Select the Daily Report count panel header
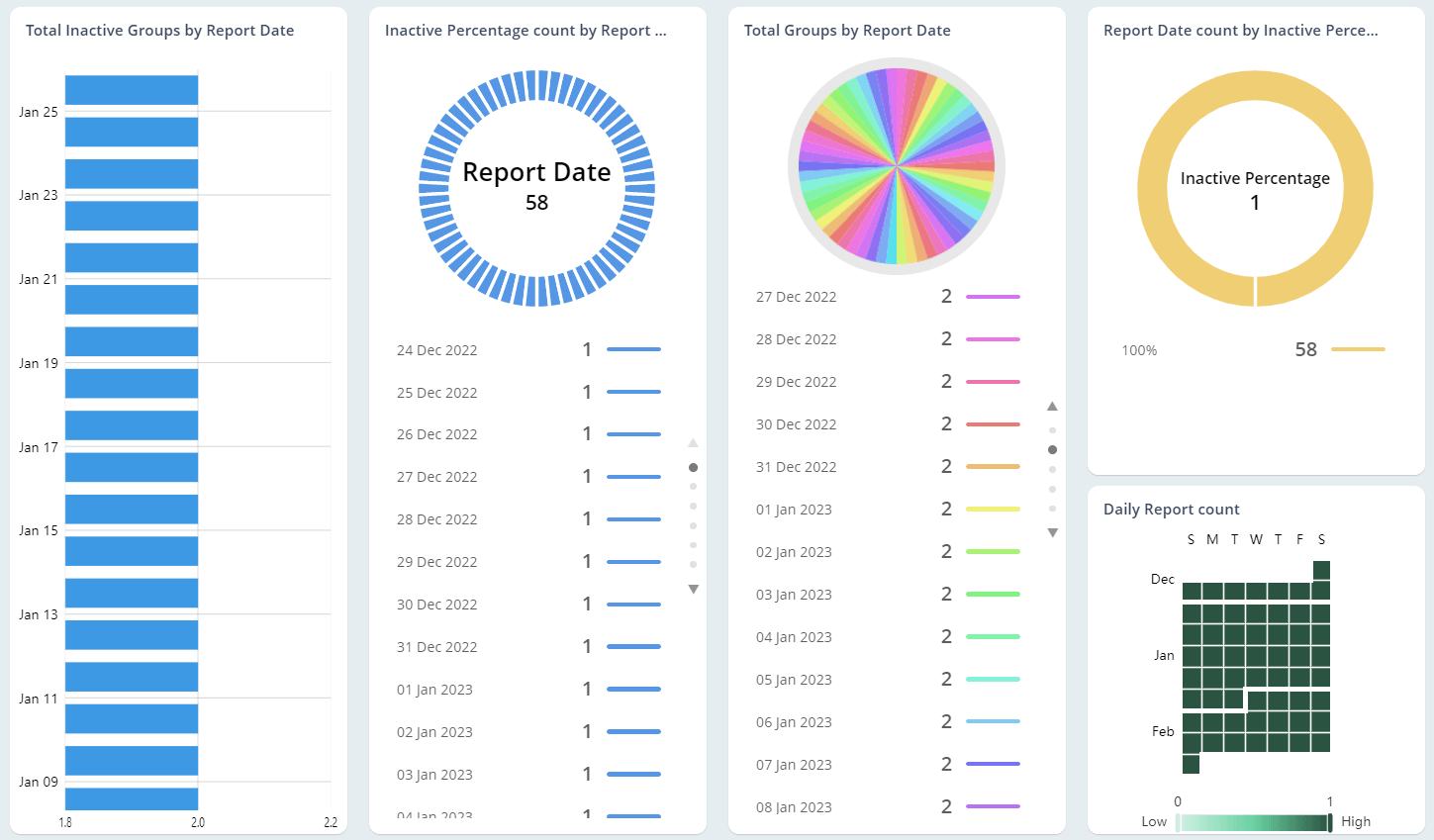The height and width of the screenshot is (840, 1434). coord(1171,509)
